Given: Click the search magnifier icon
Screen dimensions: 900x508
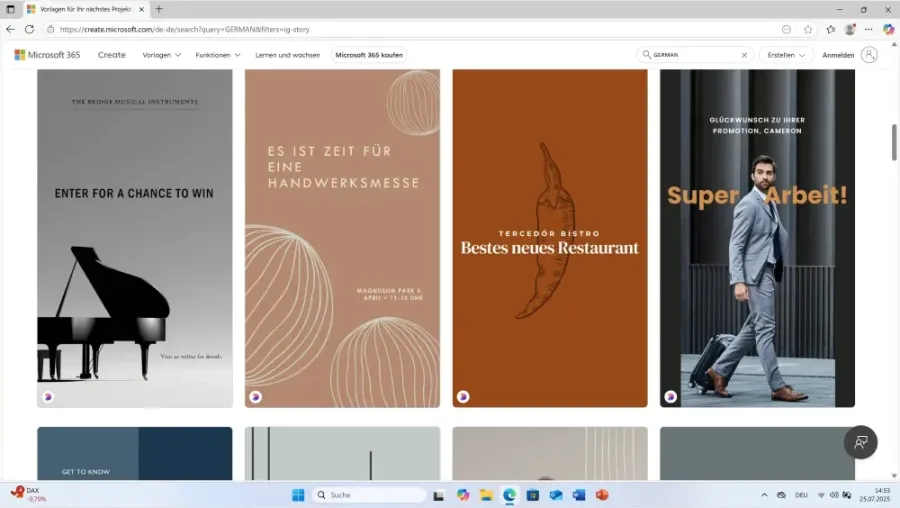Looking at the screenshot, I should click(x=646, y=55).
